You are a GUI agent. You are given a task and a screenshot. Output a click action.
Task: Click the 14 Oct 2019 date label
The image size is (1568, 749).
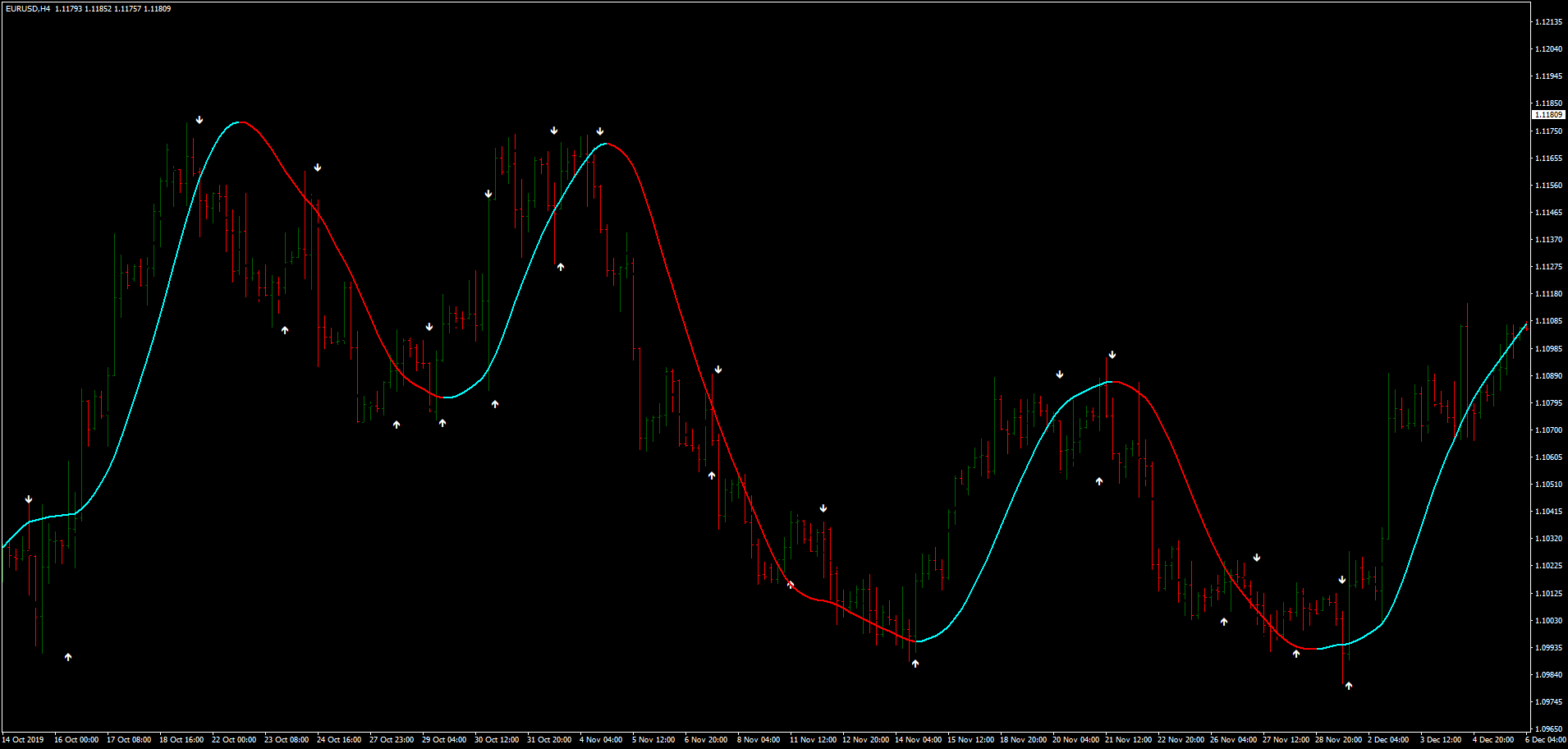24,740
